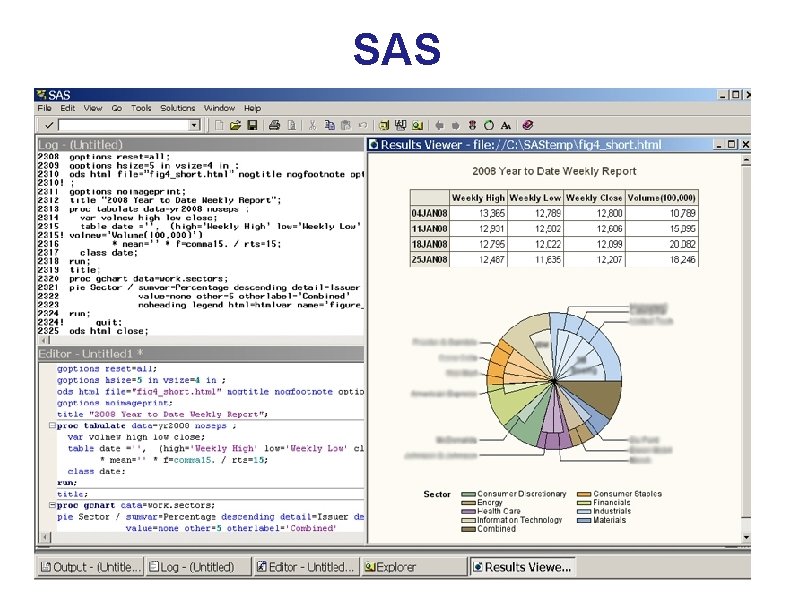Open the Go menu
This screenshot has height=595, width=794.
116,108
